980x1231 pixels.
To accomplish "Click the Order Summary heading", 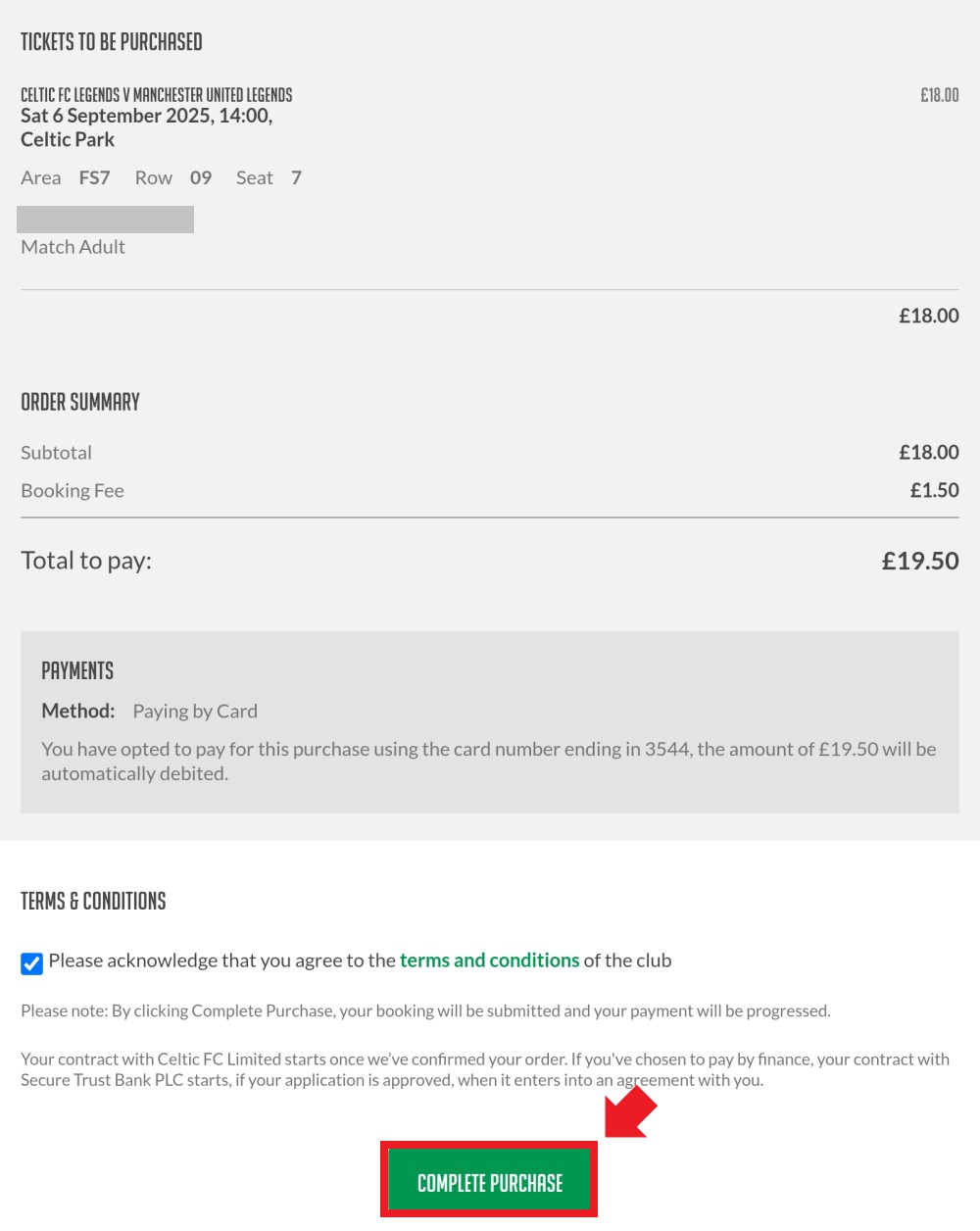I will point(80,402).
